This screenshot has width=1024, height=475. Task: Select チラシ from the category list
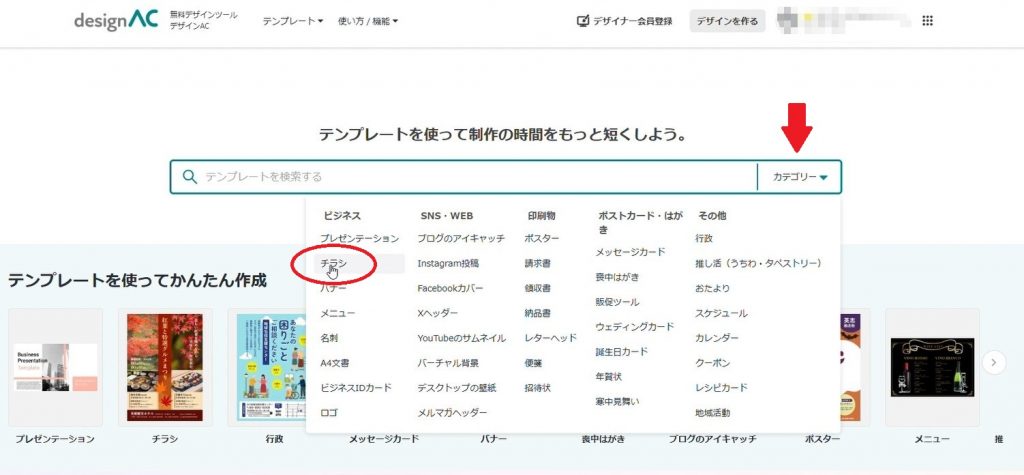point(334,263)
